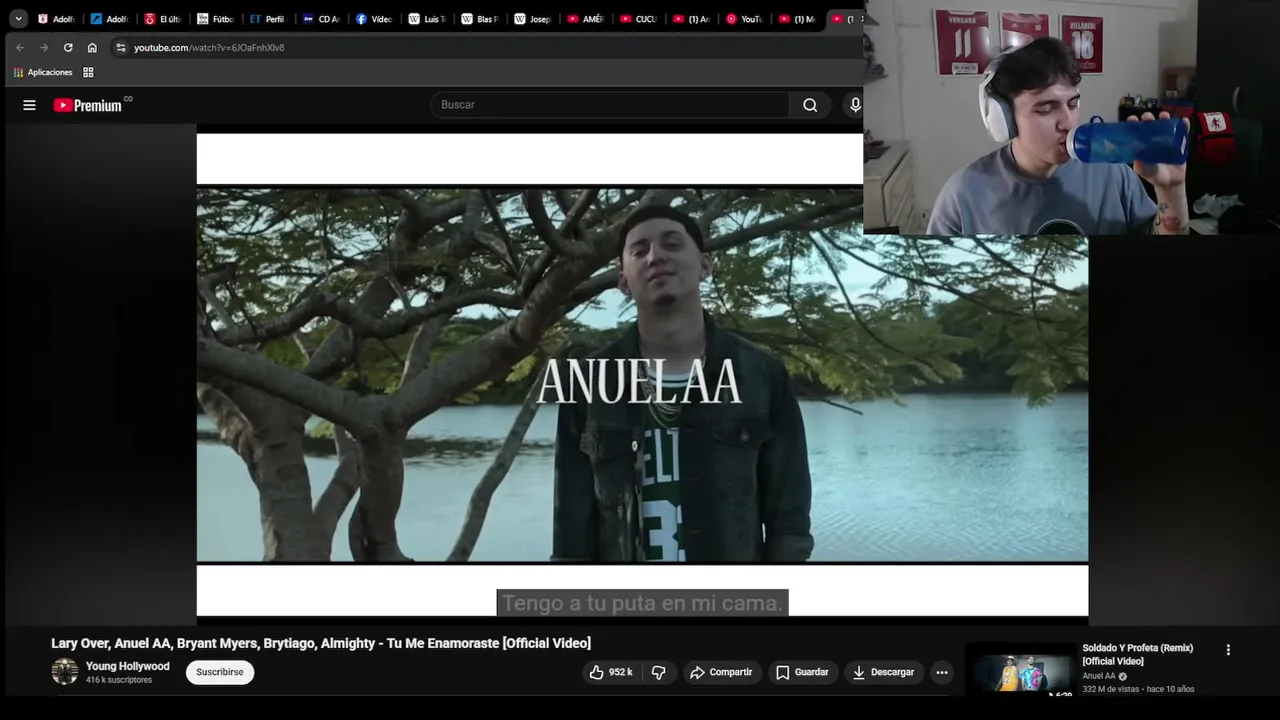
Task: Go forward with browser forward arrow
Action: tap(44, 47)
